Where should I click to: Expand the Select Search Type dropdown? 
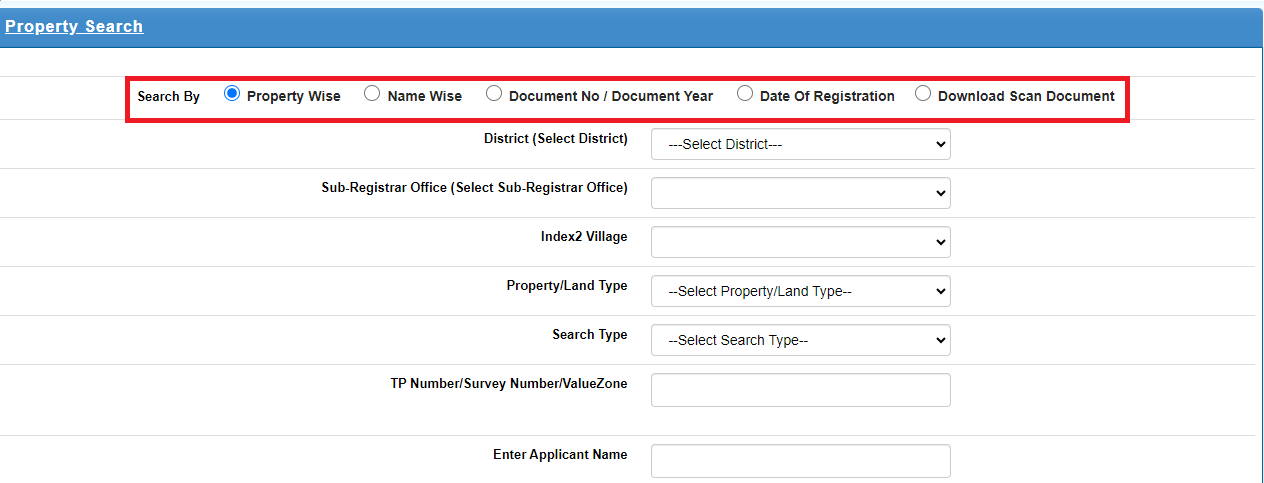pos(801,340)
